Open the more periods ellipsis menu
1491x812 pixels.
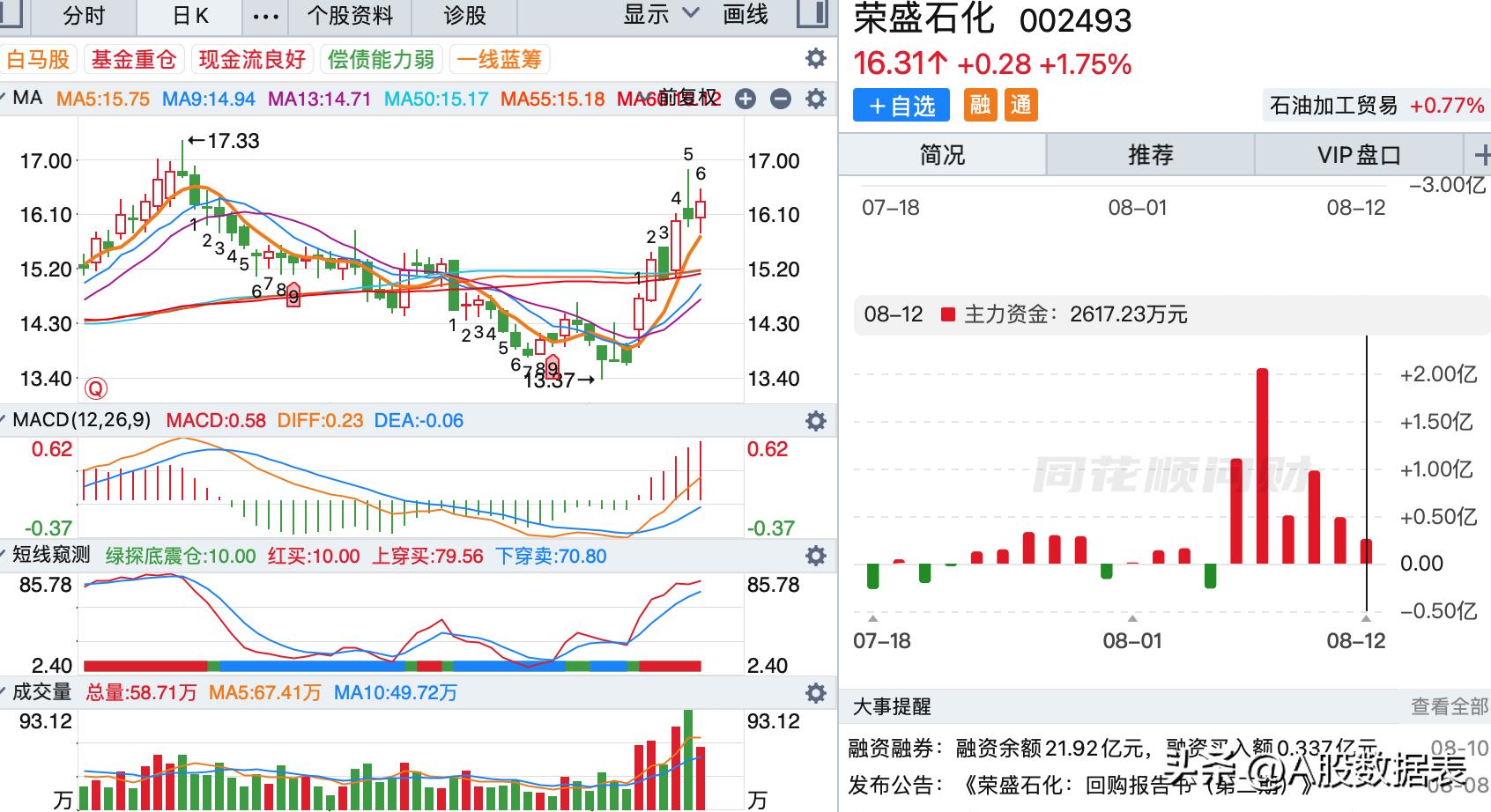pos(265,16)
